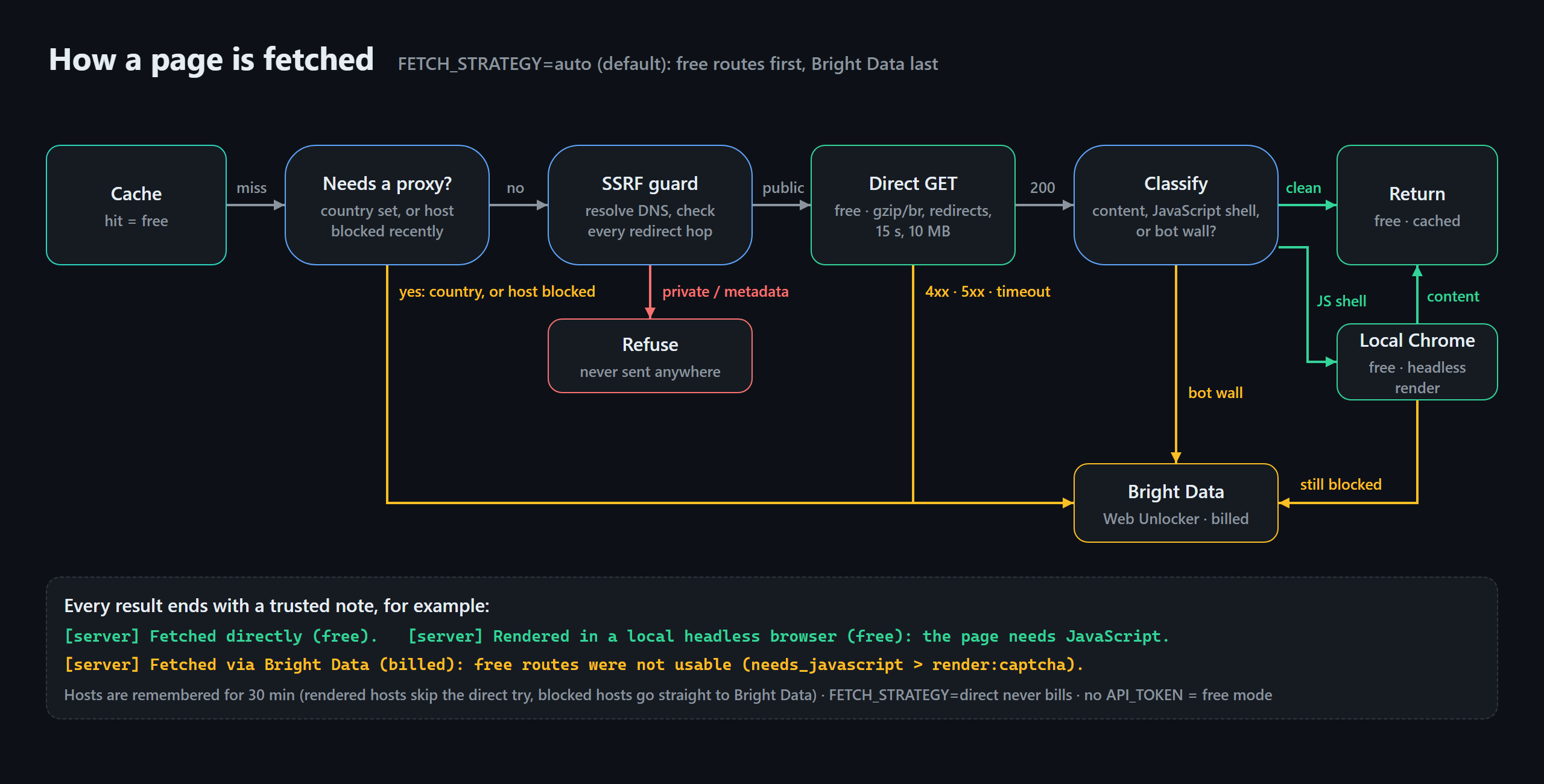
Task: Click the 'still blocked' edge label
Action: [x=1341, y=484]
